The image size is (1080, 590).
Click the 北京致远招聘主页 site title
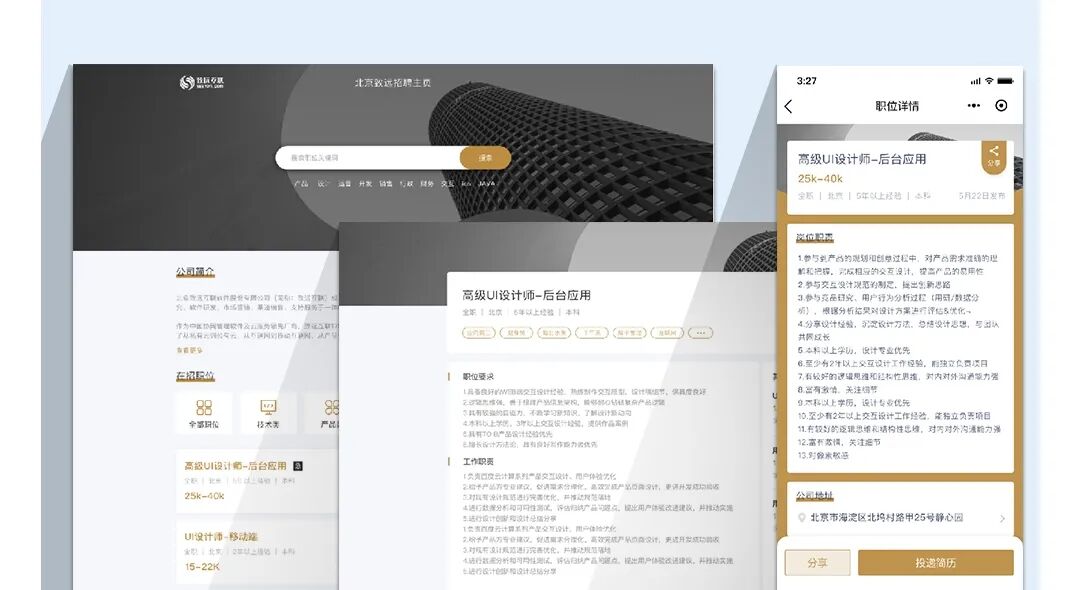coord(393,83)
